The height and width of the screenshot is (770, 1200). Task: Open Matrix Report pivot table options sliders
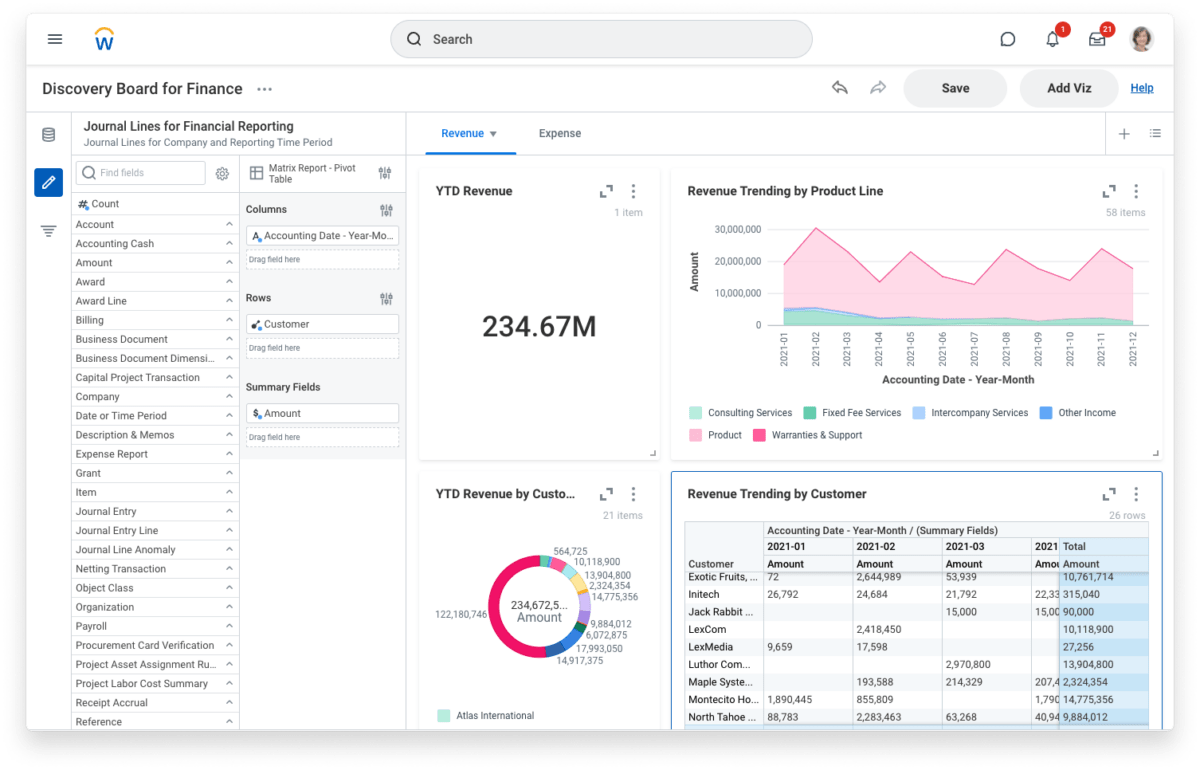tap(385, 172)
